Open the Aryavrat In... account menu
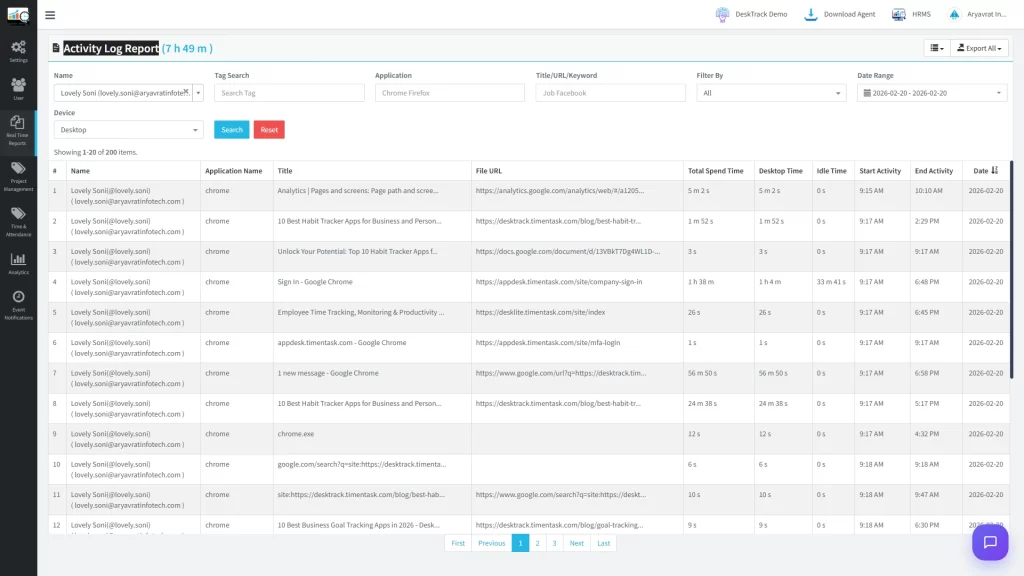This screenshot has width=1024, height=576. click(x=977, y=14)
